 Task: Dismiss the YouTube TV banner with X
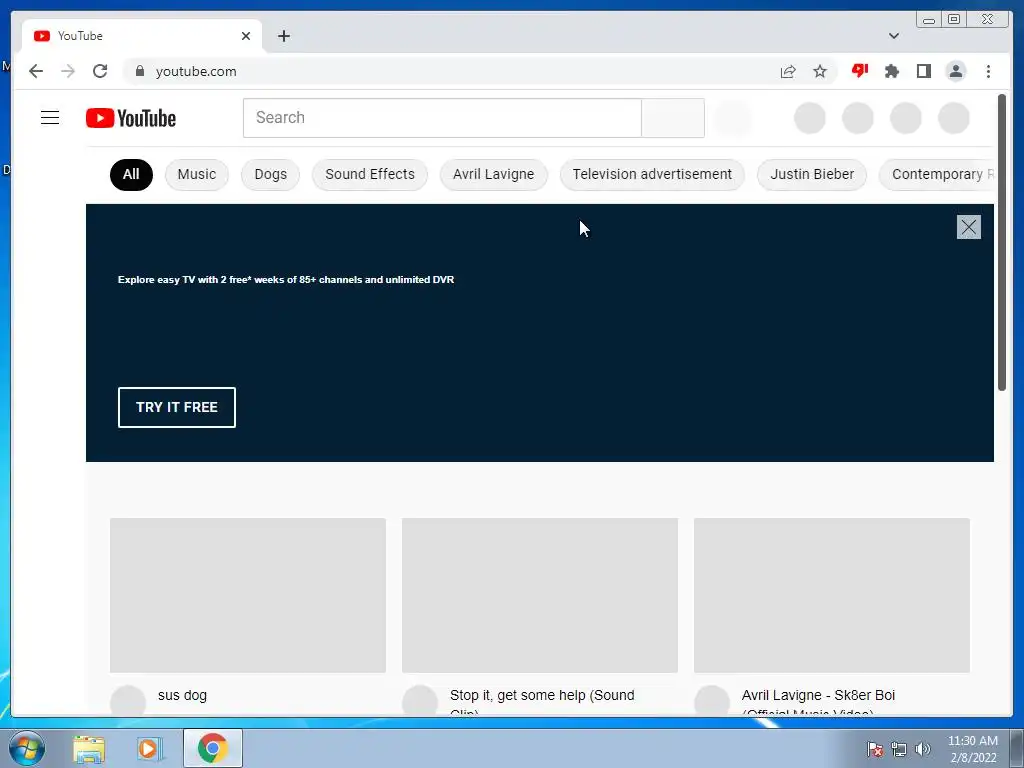click(968, 227)
